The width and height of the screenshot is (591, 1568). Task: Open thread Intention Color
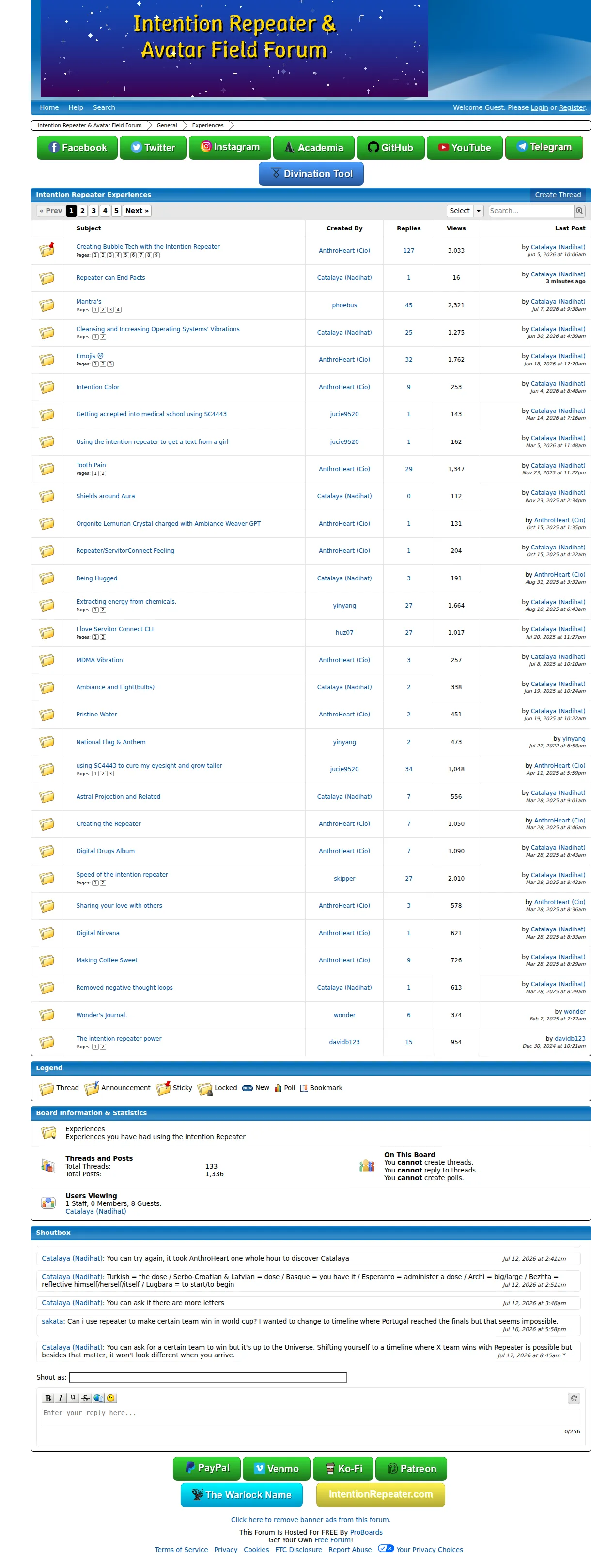tap(97, 387)
